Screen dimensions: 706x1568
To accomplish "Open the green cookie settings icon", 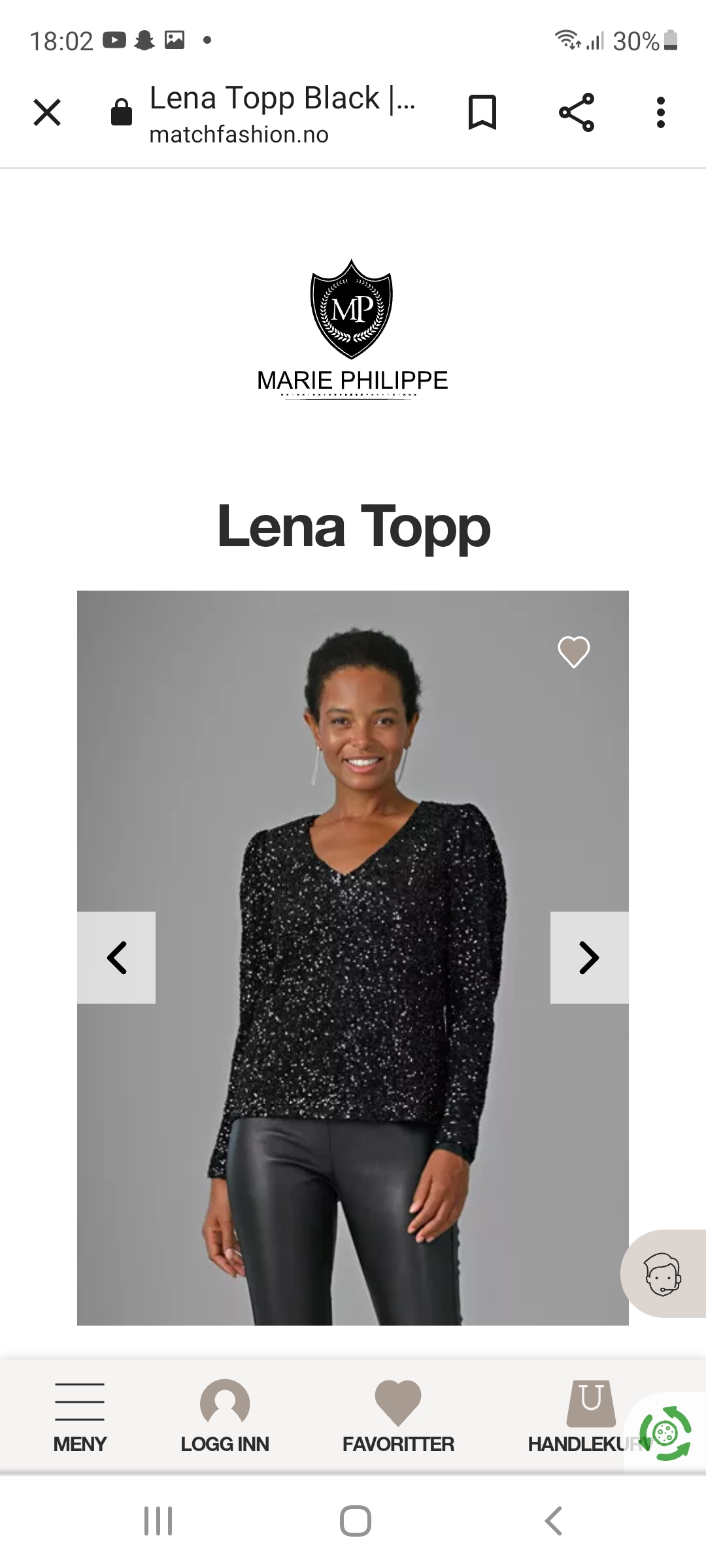I will (x=665, y=1435).
